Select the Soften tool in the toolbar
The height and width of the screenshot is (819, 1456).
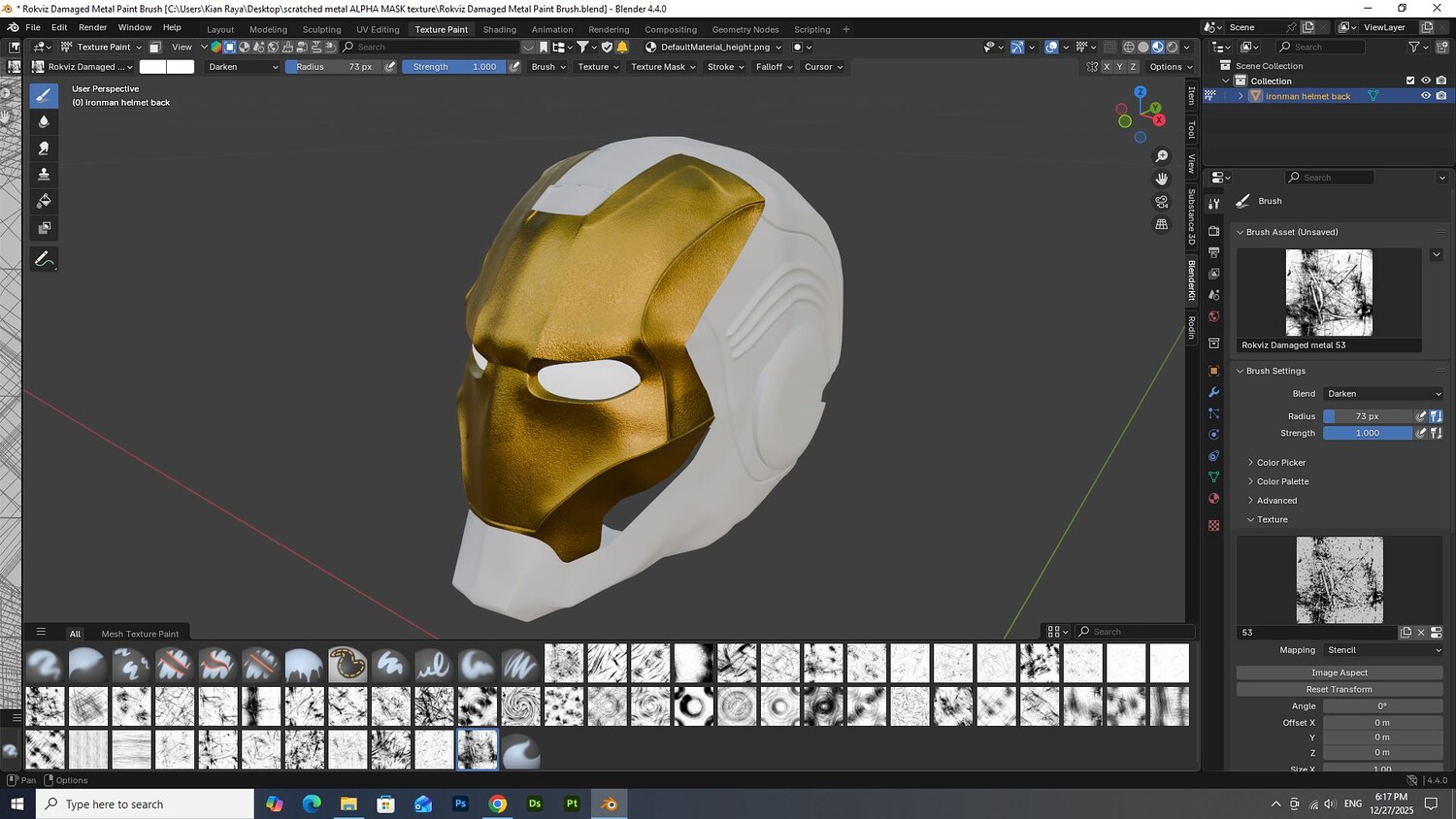[x=44, y=121]
